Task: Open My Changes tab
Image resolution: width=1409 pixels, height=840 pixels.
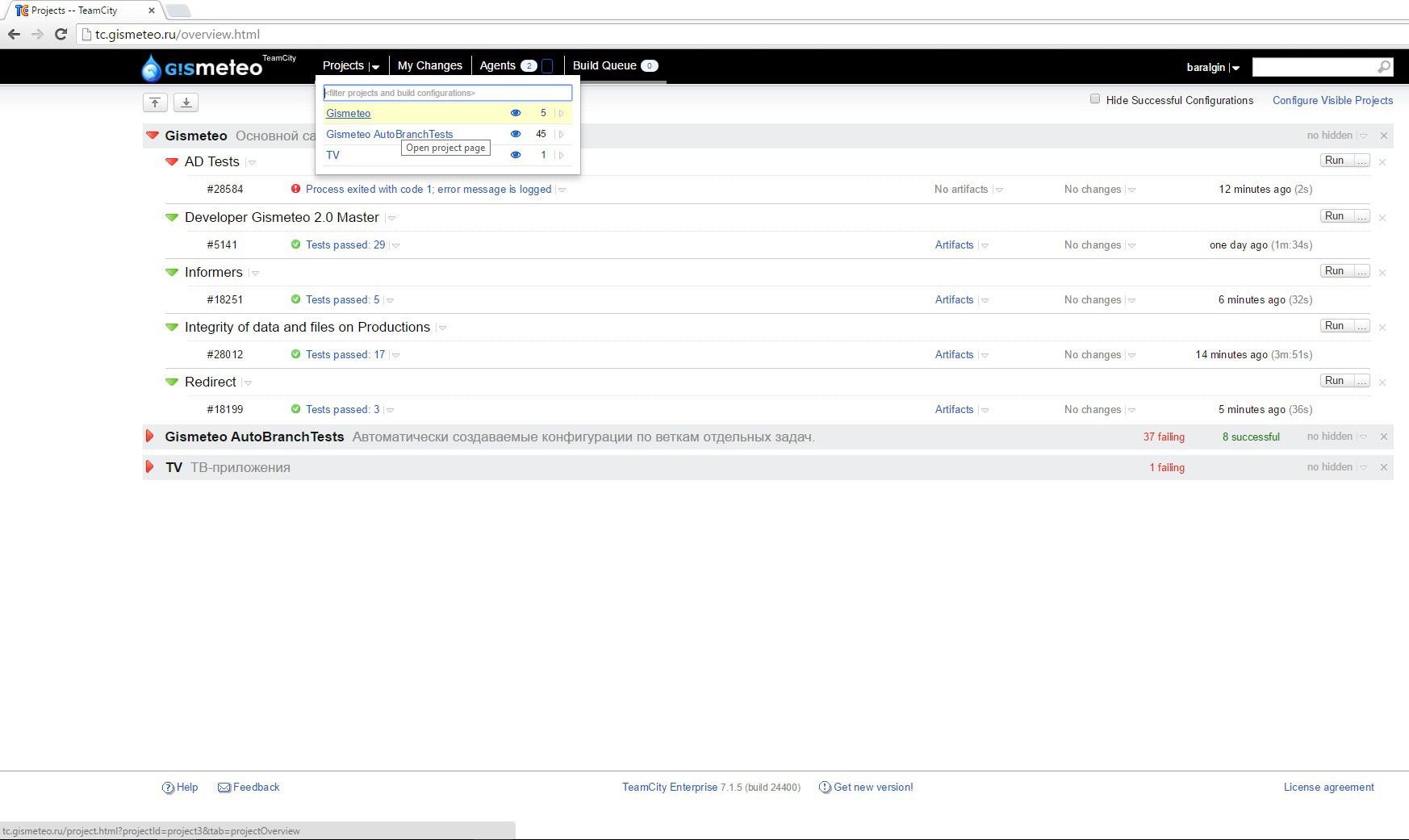Action: click(430, 65)
